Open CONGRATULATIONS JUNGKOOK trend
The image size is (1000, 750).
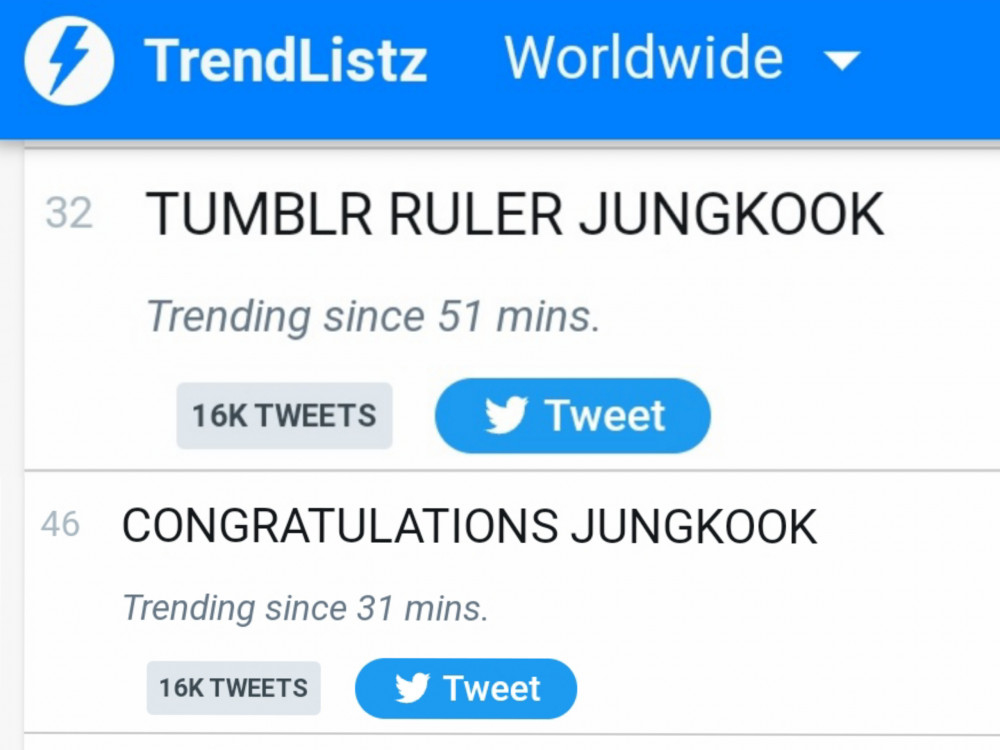coord(469,527)
